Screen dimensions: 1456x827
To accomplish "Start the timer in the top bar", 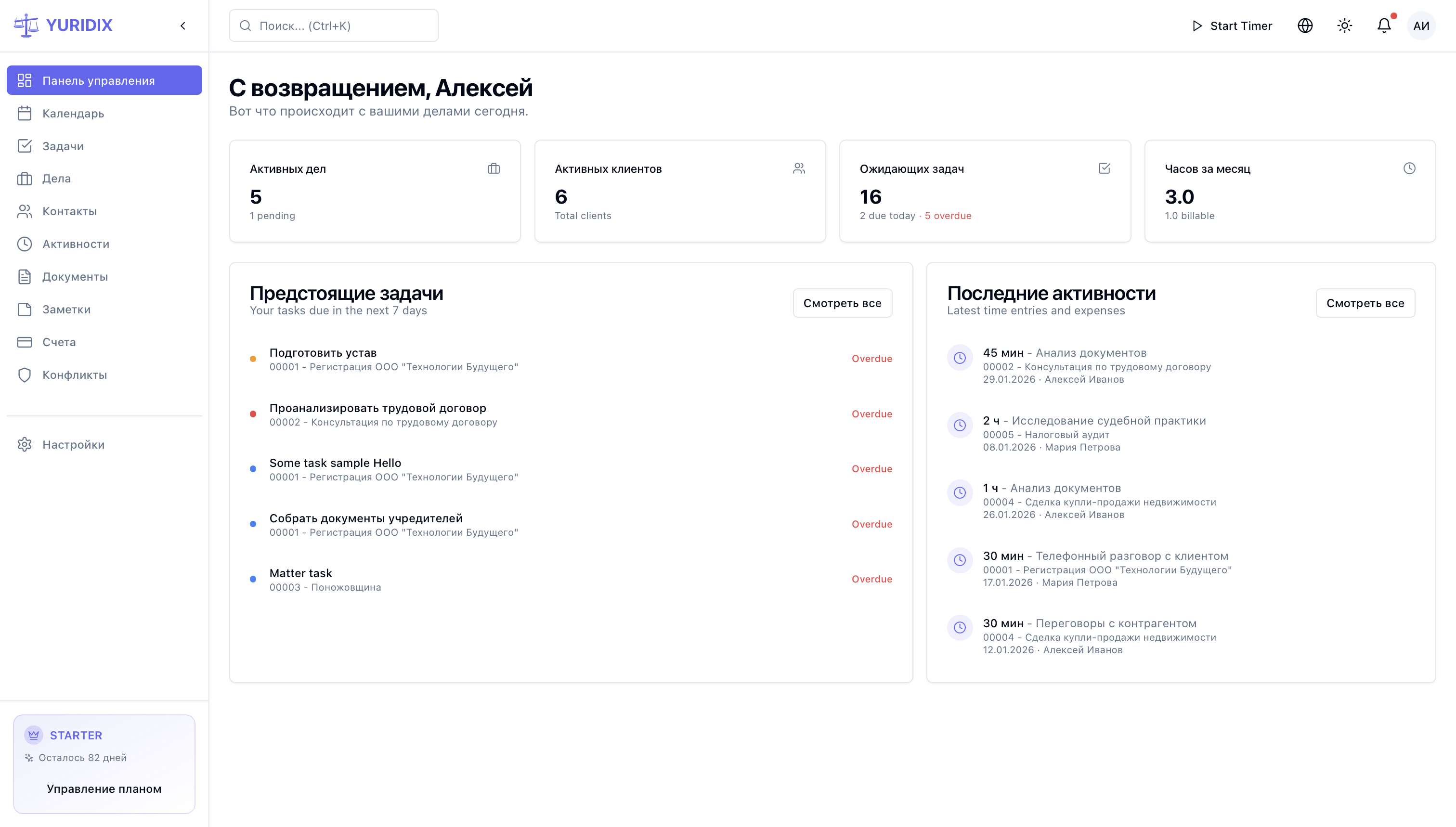I will (x=1231, y=26).
